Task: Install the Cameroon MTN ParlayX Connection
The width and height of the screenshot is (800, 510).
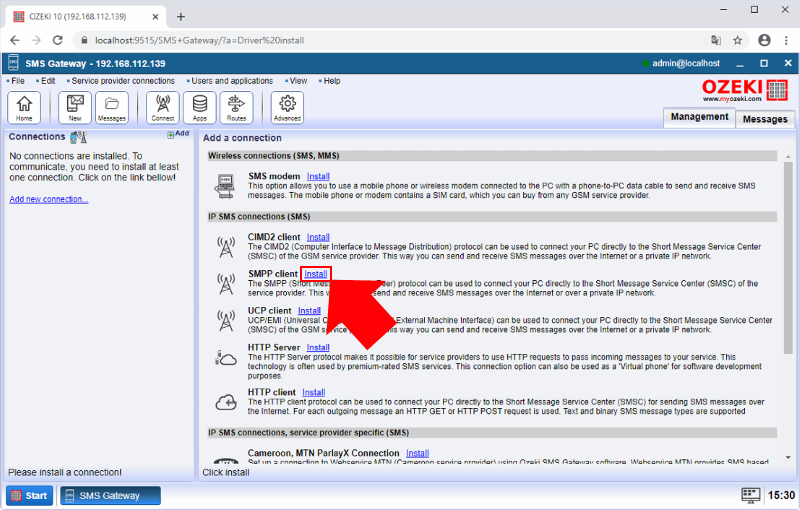Action: click(x=417, y=453)
